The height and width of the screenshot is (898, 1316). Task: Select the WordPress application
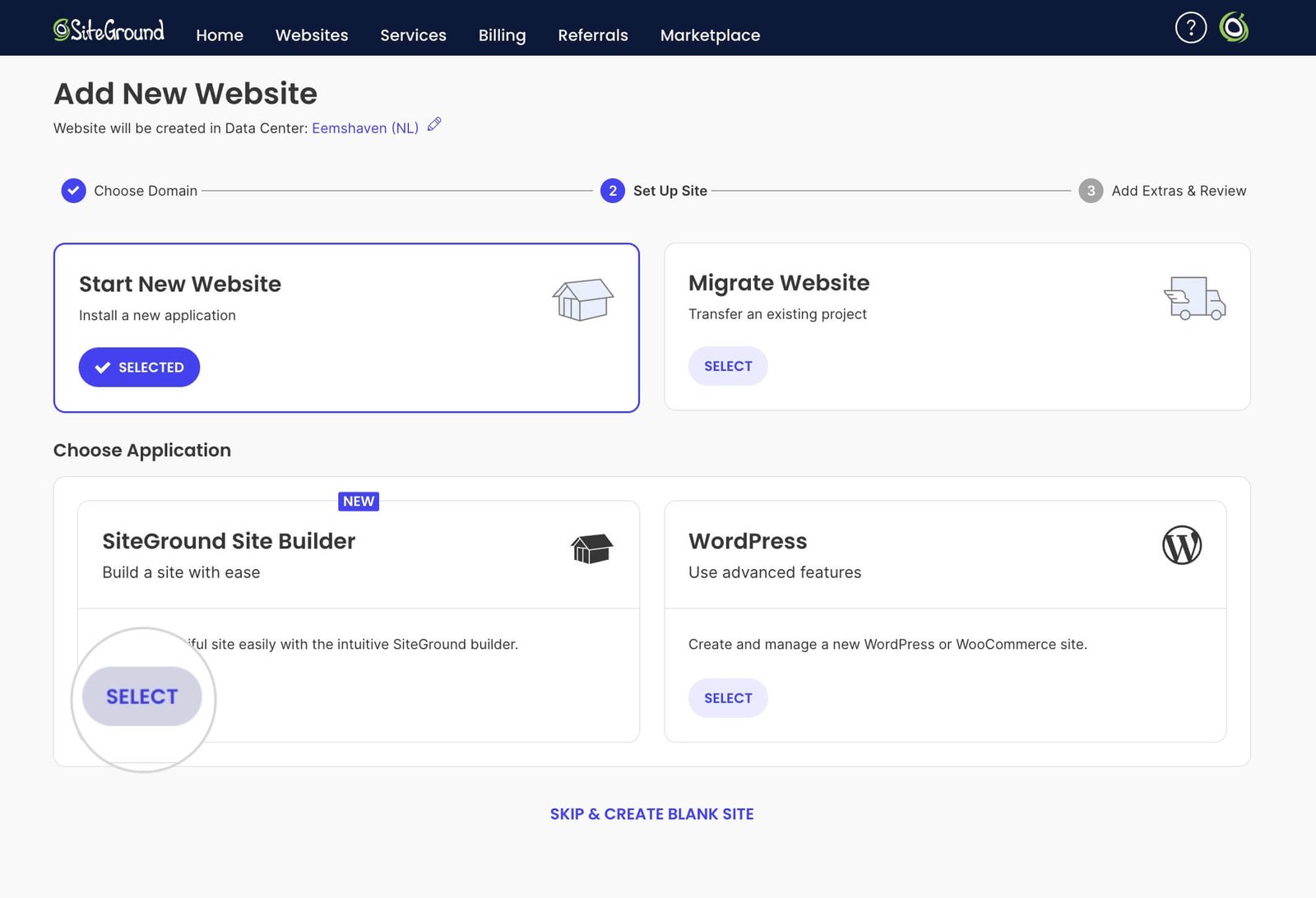[728, 698]
